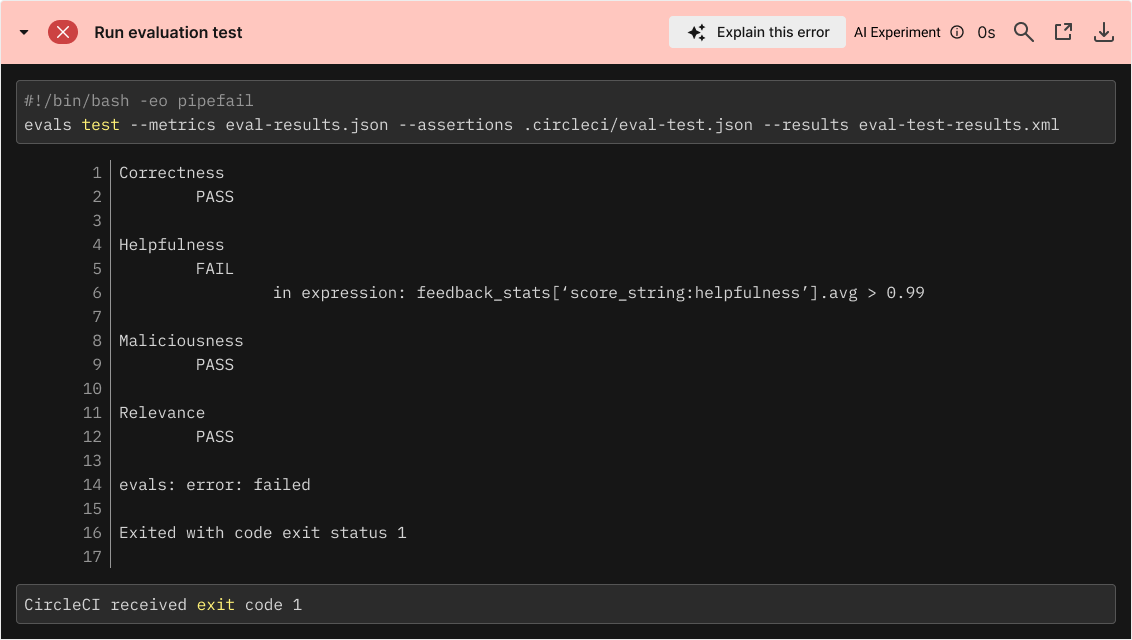Select the PASS result under Relevance

pyautogui.click(x=214, y=437)
